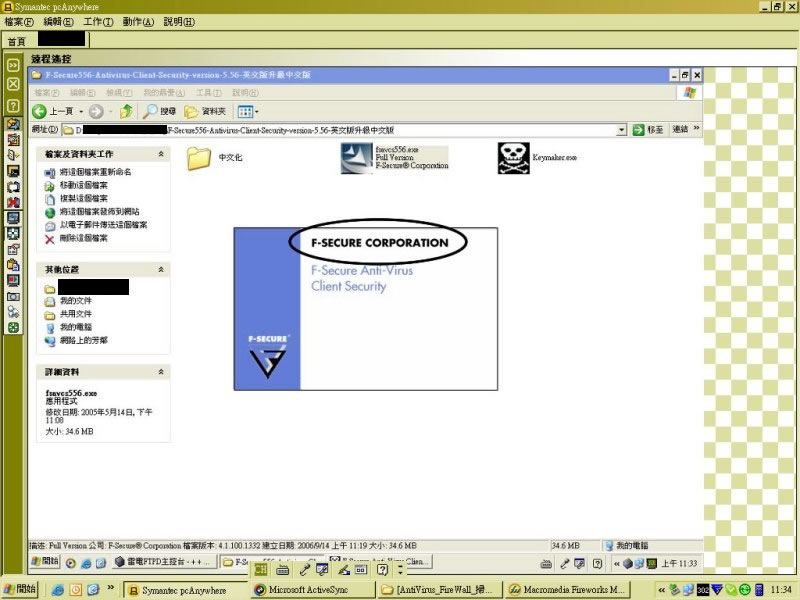Click the X icon in pcAnywhere sidebar
This screenshot has width=800, height=600.
13,84
